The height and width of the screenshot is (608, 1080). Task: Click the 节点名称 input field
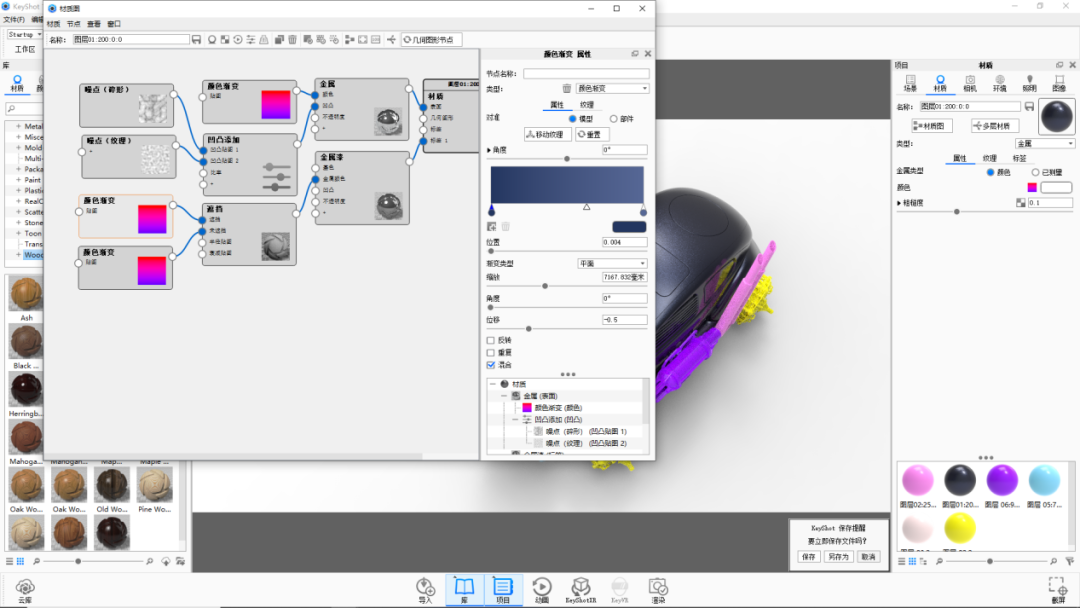(586, 73)
